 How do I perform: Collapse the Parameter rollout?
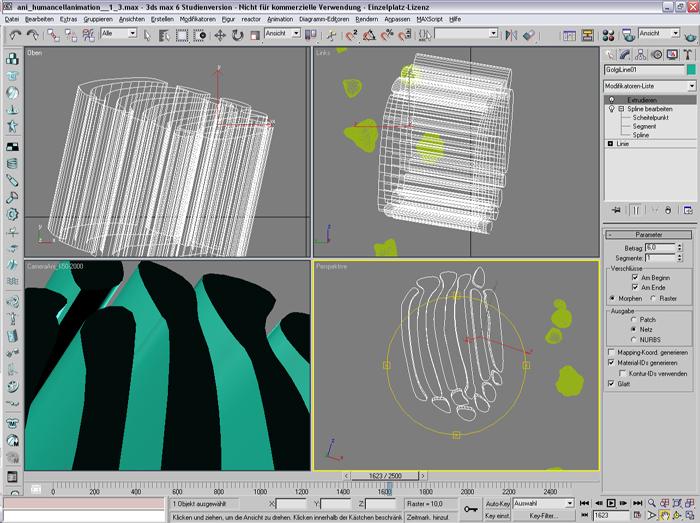649,235
